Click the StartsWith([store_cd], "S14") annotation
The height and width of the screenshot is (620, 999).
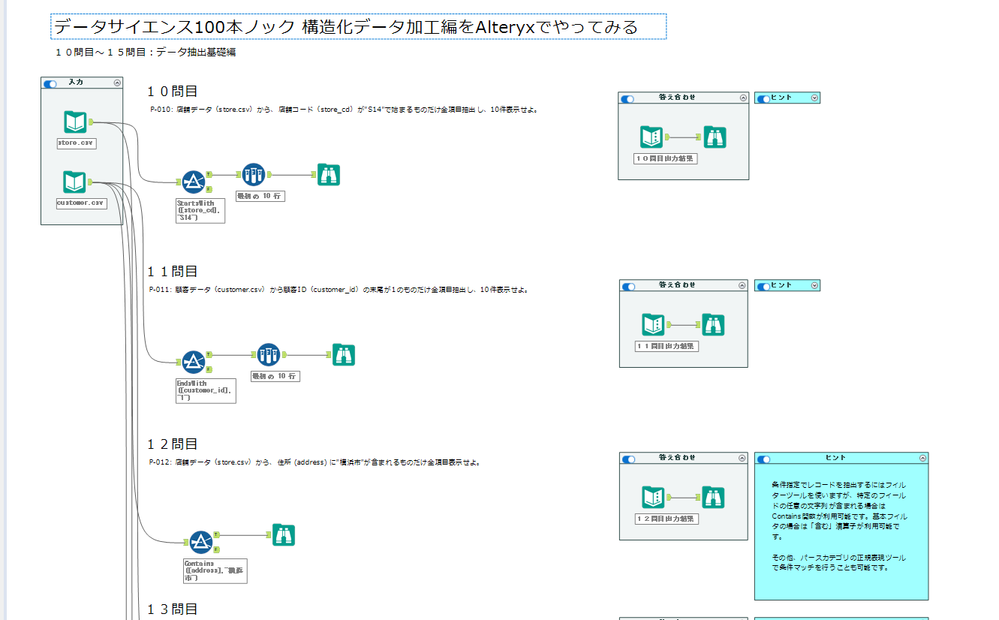click(x=201, y=211)
